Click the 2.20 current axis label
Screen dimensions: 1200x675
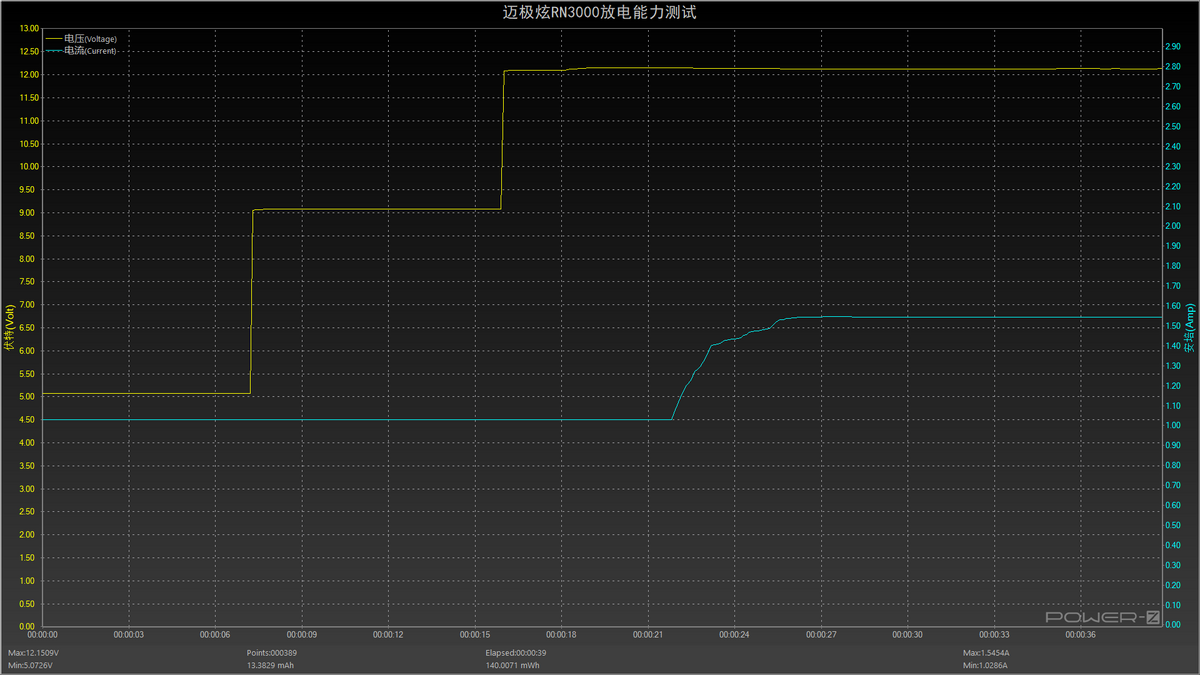[x=1174, y=186]
